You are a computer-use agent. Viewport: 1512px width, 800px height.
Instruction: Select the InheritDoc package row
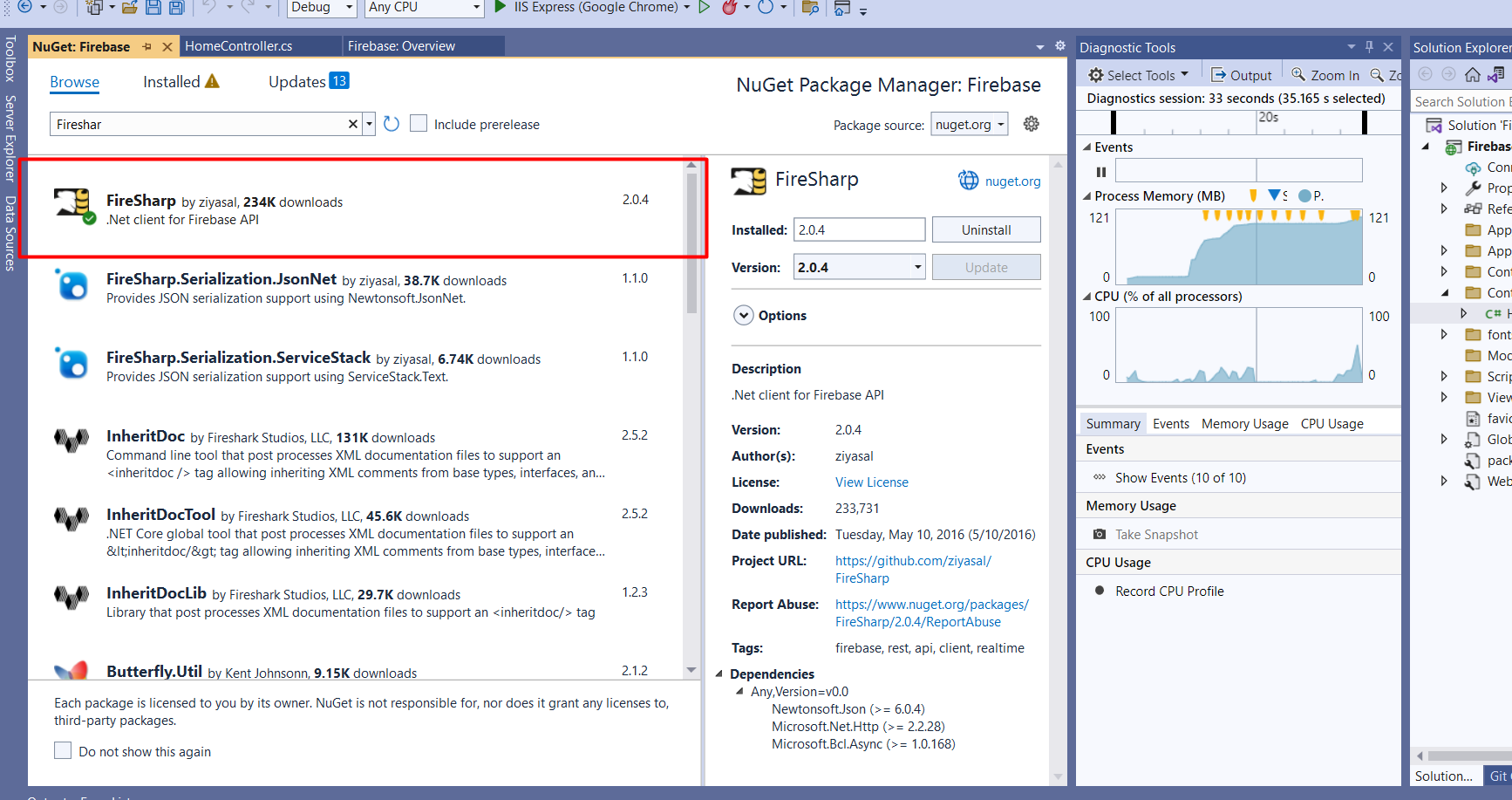(356, 454)
